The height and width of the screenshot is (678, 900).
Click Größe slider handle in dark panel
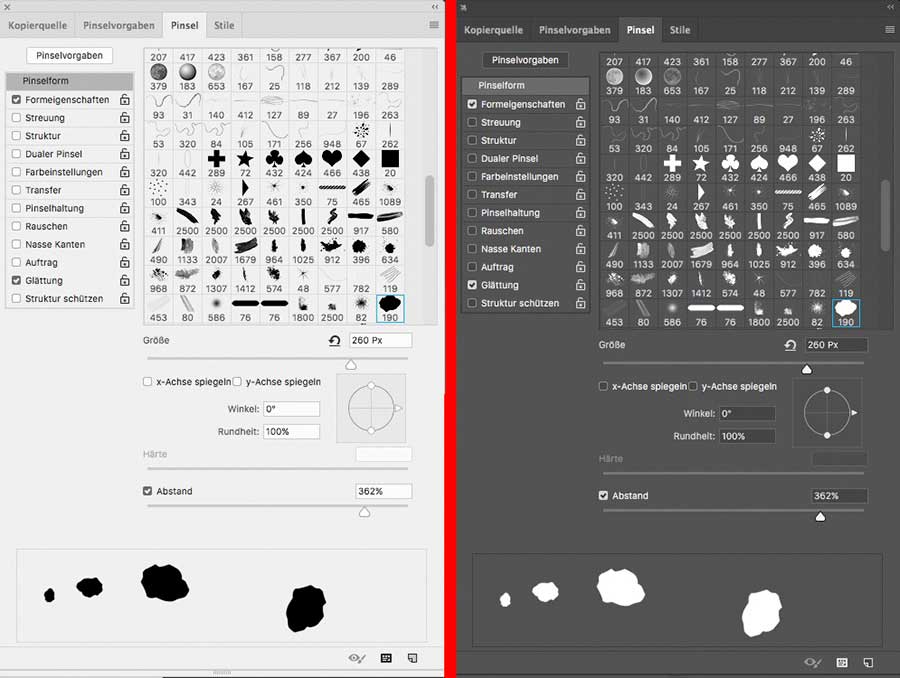coord(806,369)
